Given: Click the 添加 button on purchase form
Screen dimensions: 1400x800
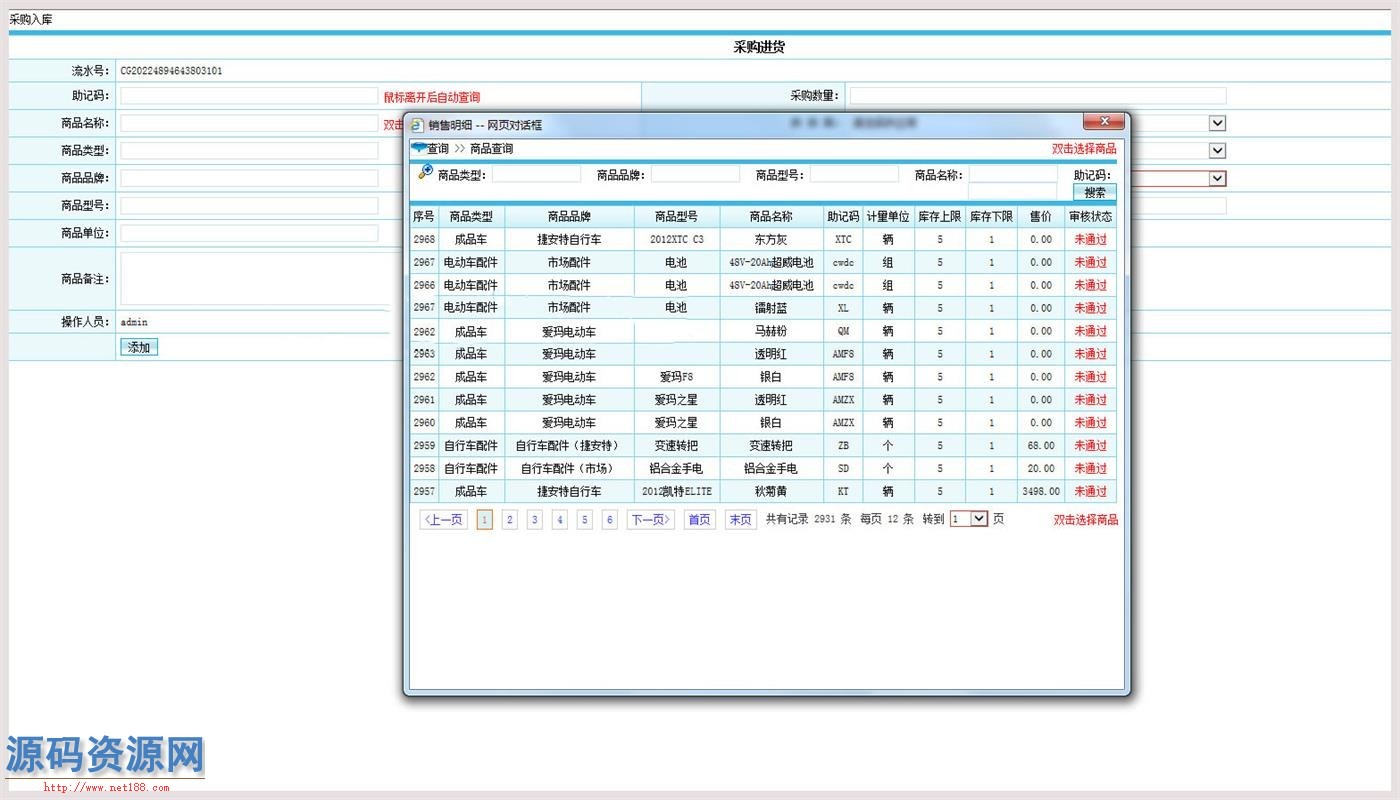Looking at the screenshot, I should (x=139, y=348).
